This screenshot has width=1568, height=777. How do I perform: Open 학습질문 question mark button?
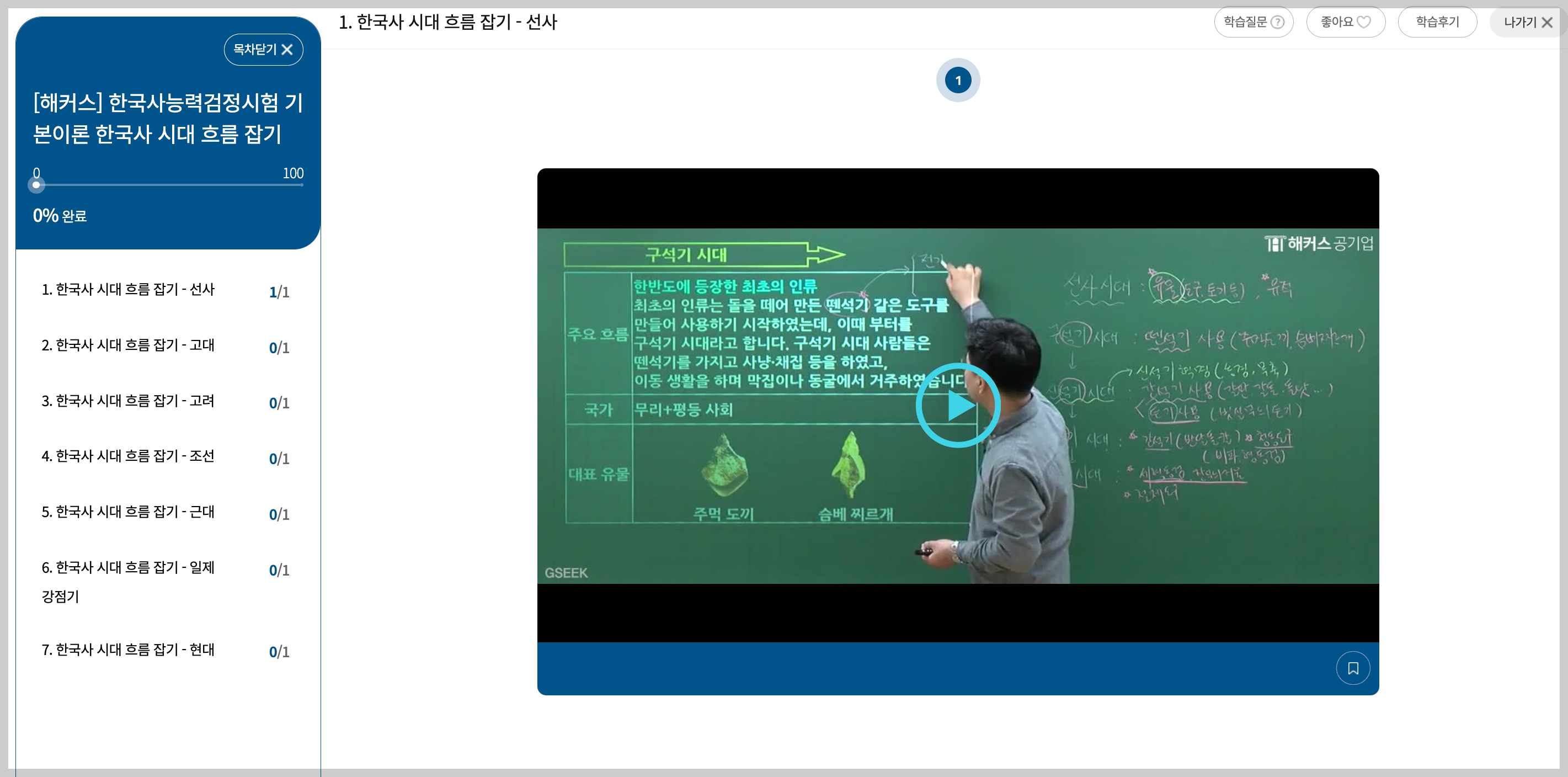coord(1254,22)
